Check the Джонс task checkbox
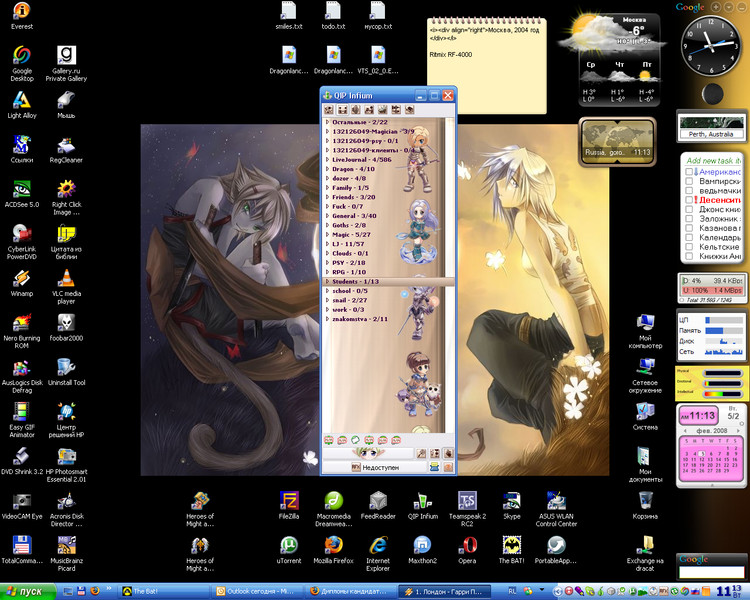Screen dimensions: 750x600 coord(689,209)
